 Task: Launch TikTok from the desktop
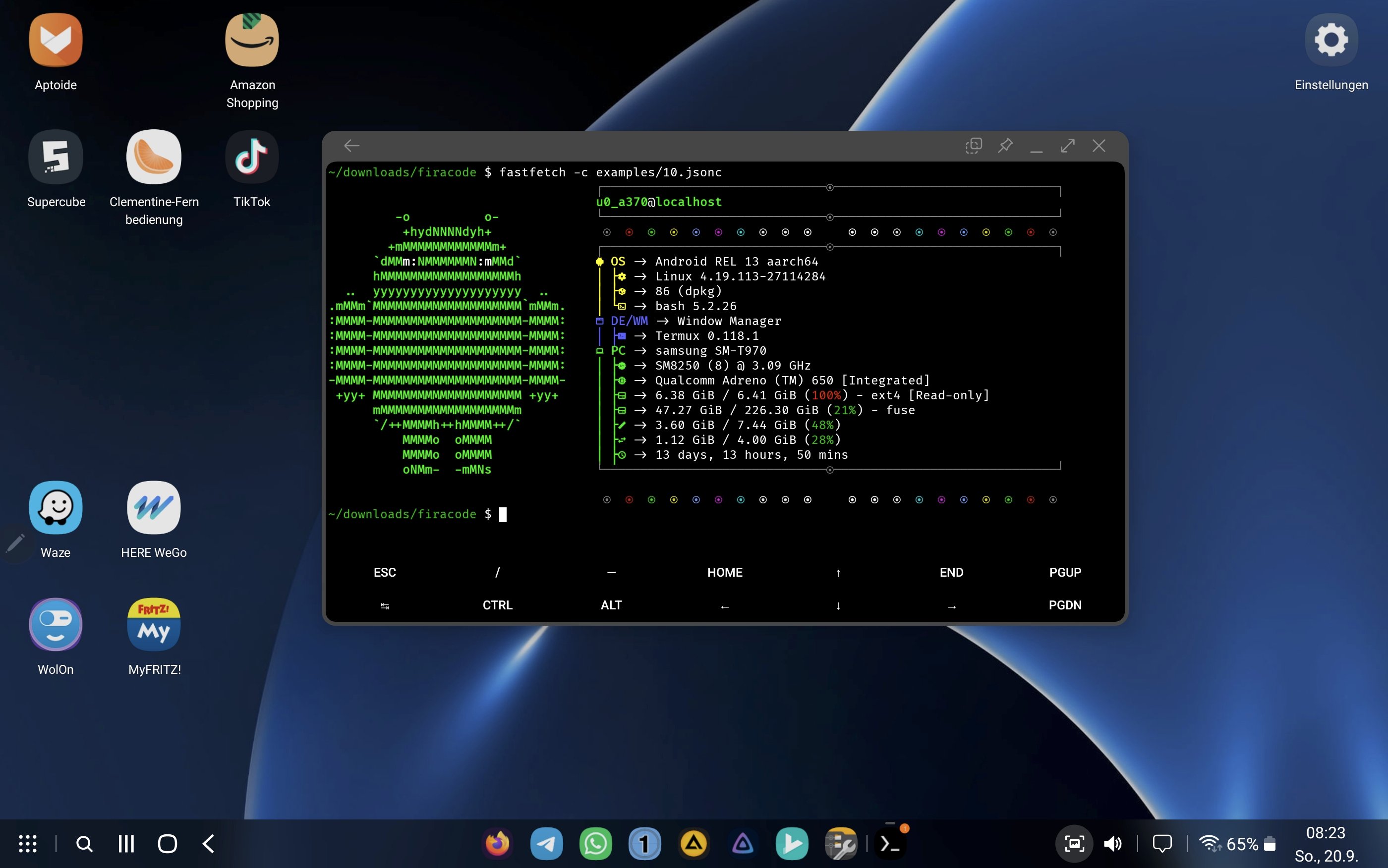click(x=252, y=157)
